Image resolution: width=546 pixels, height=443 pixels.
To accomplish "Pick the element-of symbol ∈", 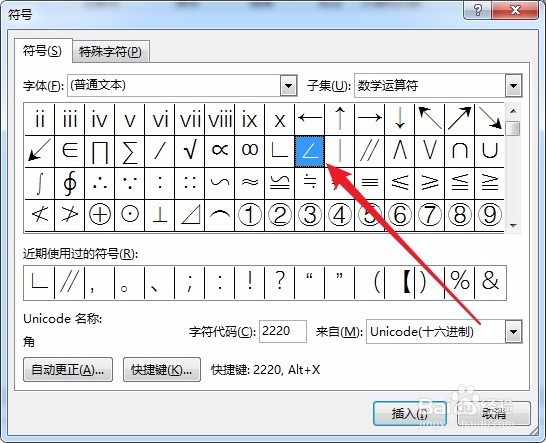I will coord(70,151).
